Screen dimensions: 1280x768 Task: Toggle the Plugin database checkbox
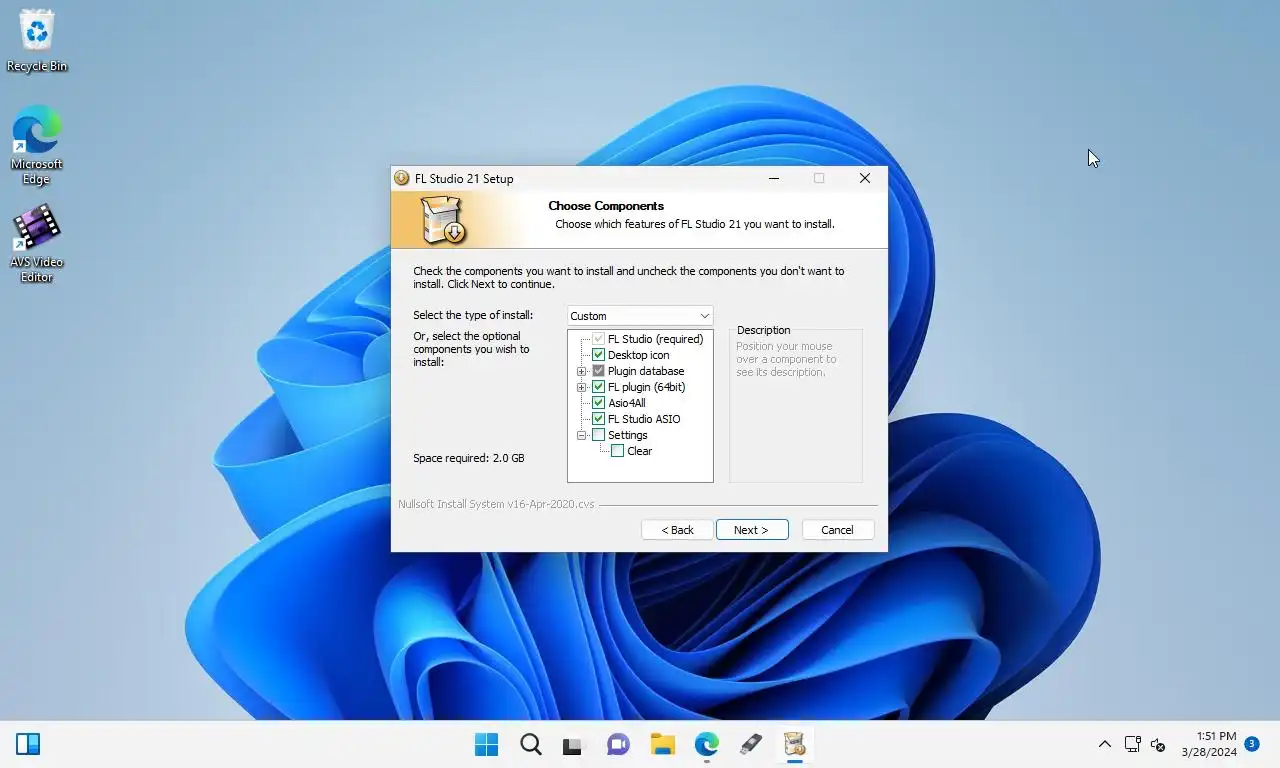598,371
